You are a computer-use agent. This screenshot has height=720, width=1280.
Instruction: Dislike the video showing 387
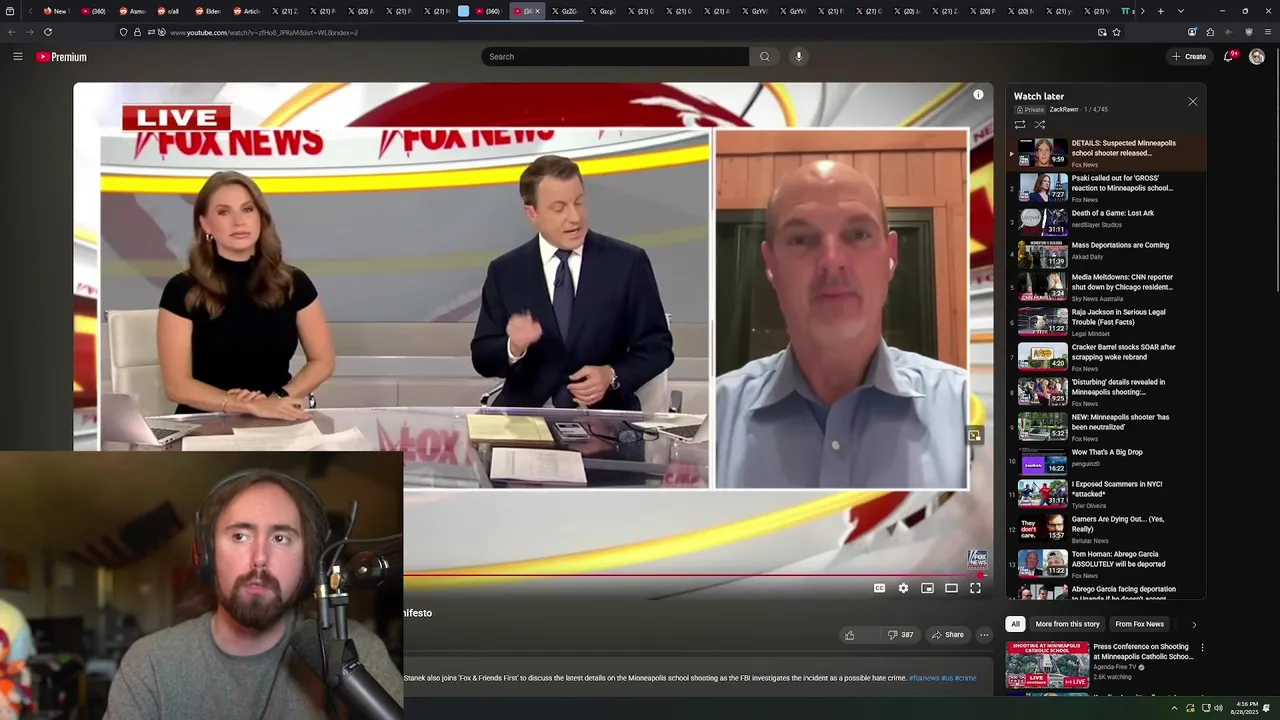pyautogui.click(x=900, y=635)
